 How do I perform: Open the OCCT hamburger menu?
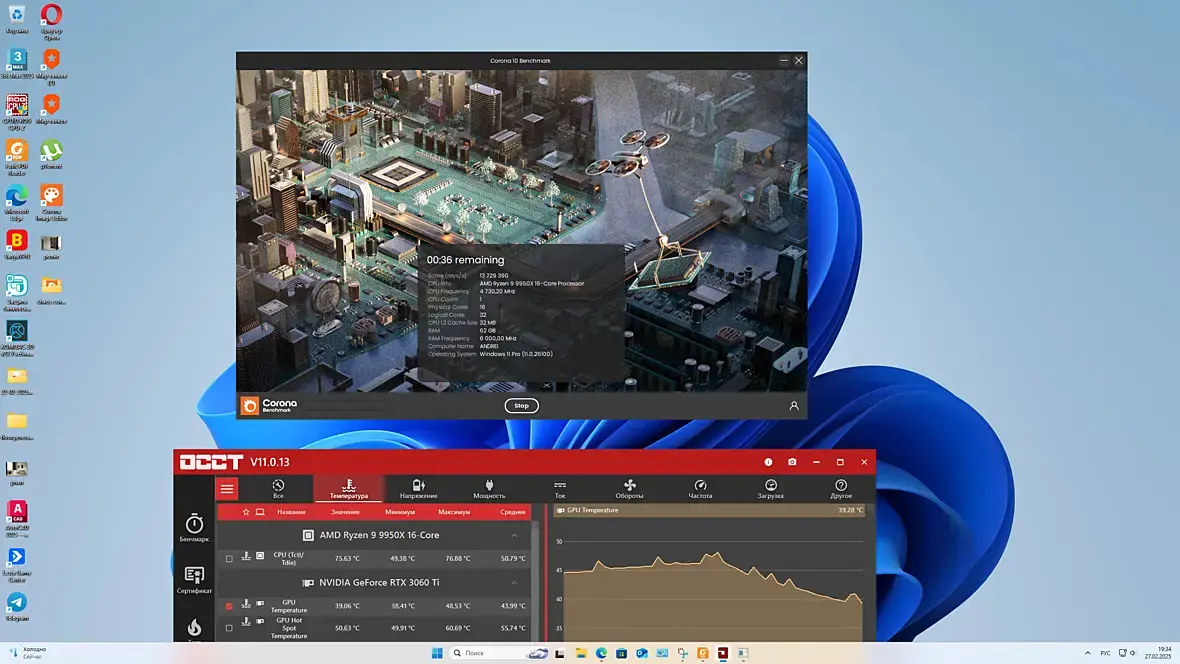[x=227, y=489]
